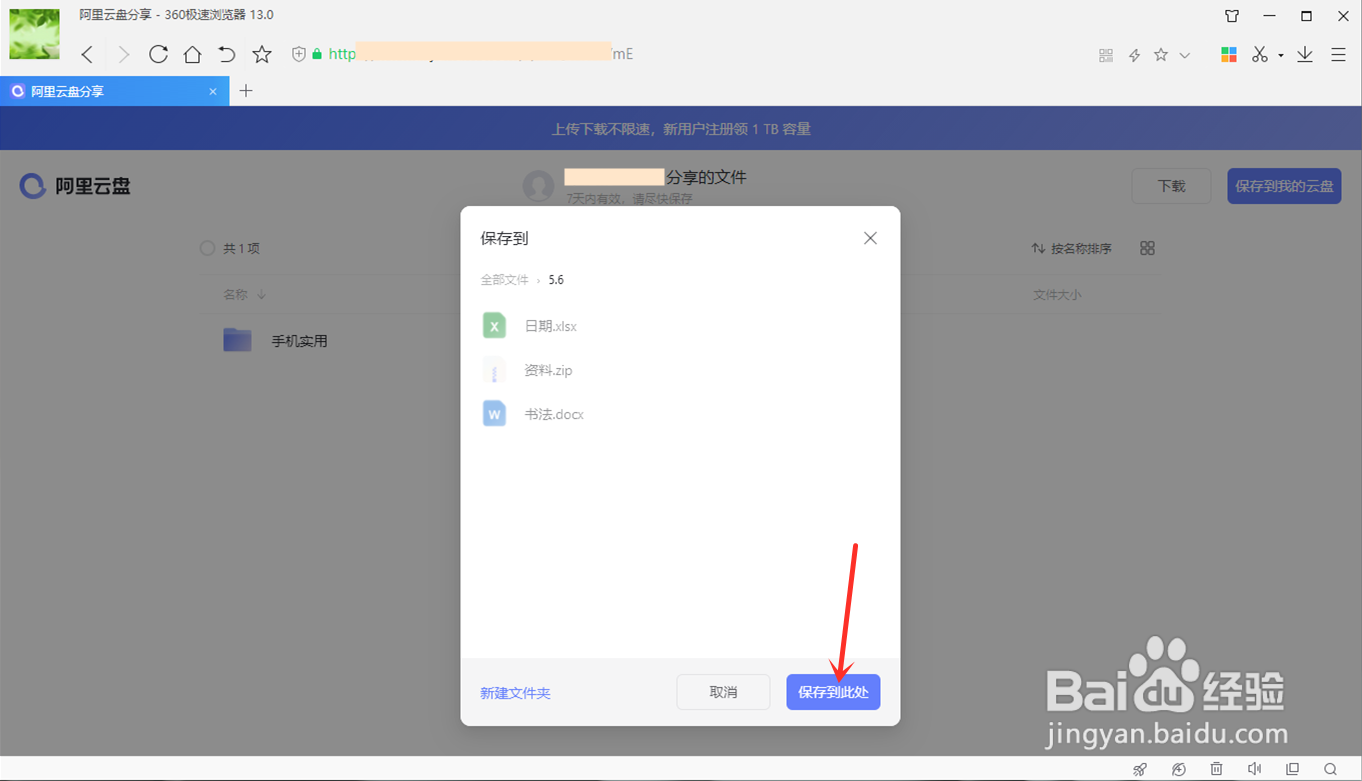Viewport: 1362px width, 781px height.
Task: Toggle the sound speaker icon in status bar
Action: click(x=1255, y=769)
